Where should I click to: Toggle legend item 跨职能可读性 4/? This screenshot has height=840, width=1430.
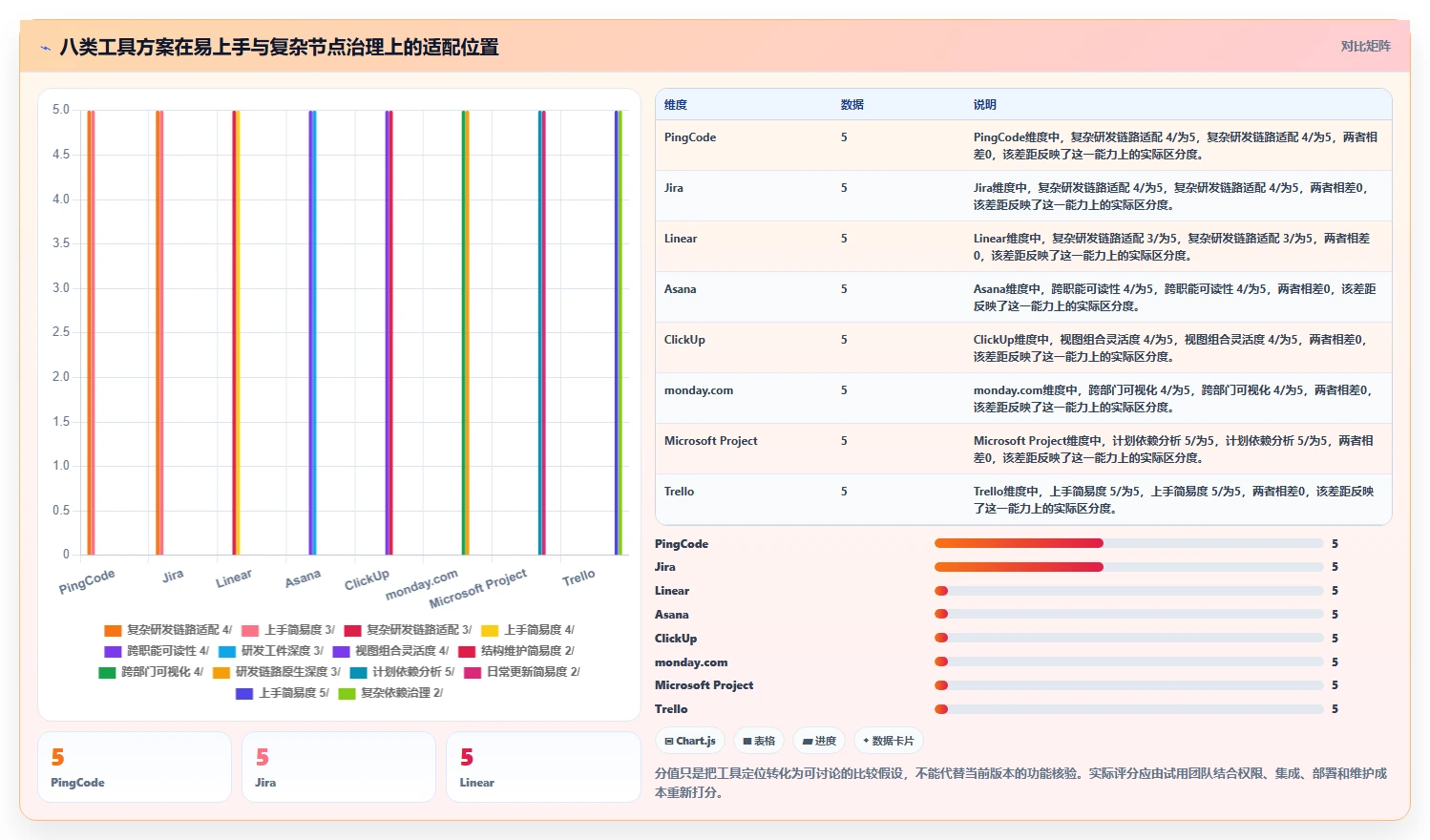click(157, 651)
